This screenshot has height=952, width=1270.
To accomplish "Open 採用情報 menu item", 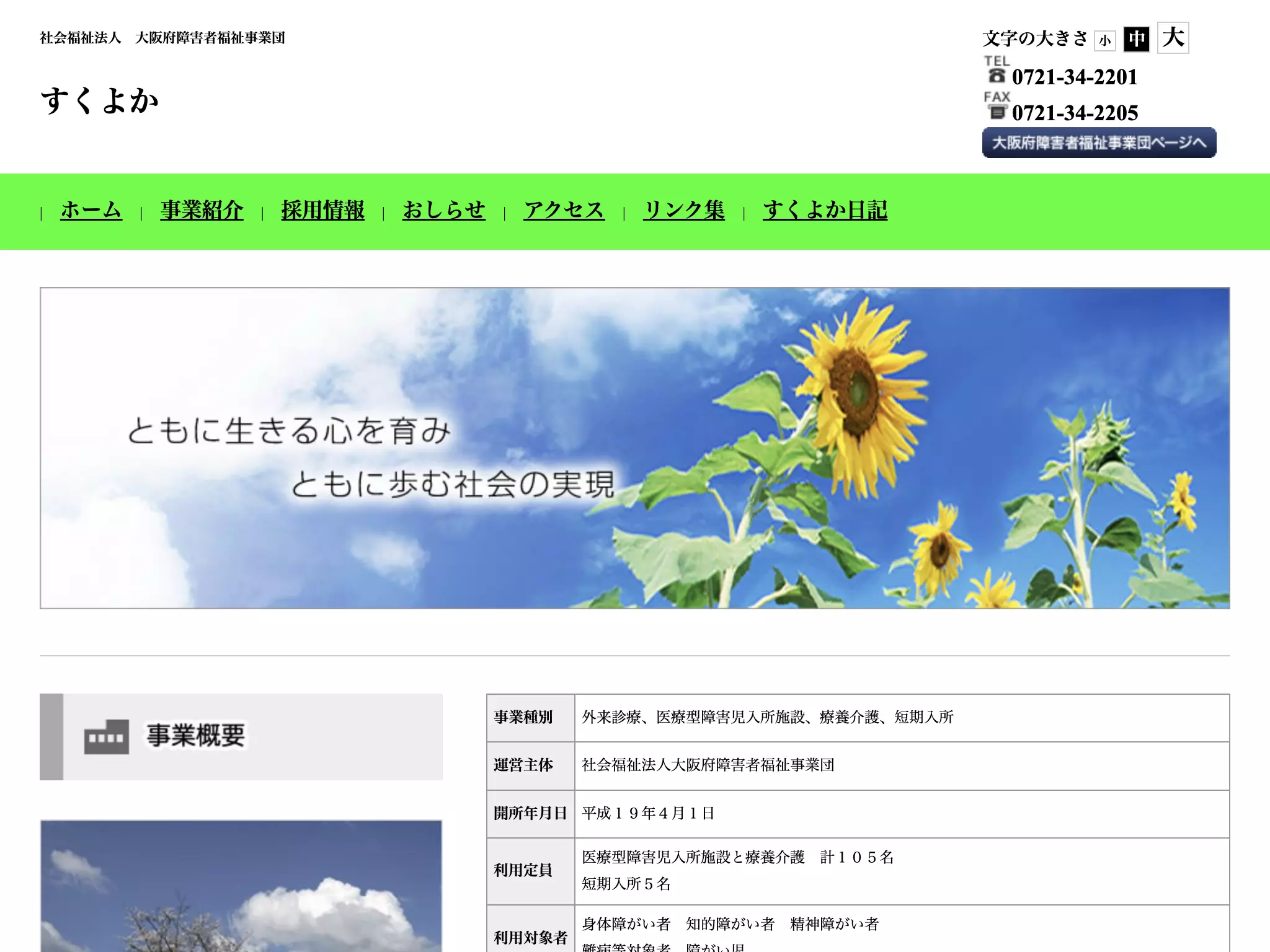I will 322,210.
